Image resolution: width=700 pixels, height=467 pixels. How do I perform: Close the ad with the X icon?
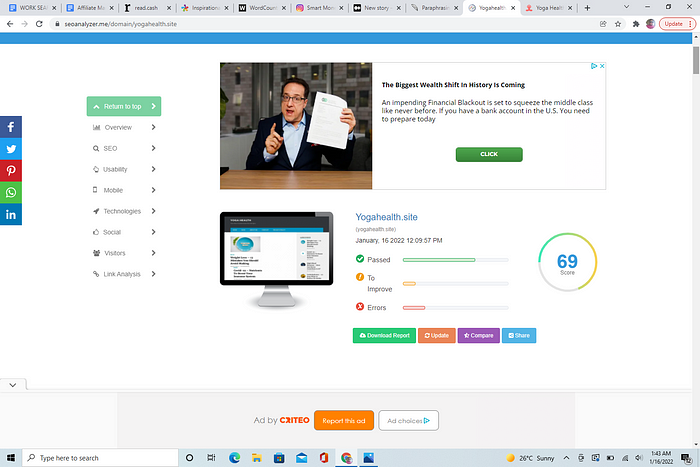point(602,66)
